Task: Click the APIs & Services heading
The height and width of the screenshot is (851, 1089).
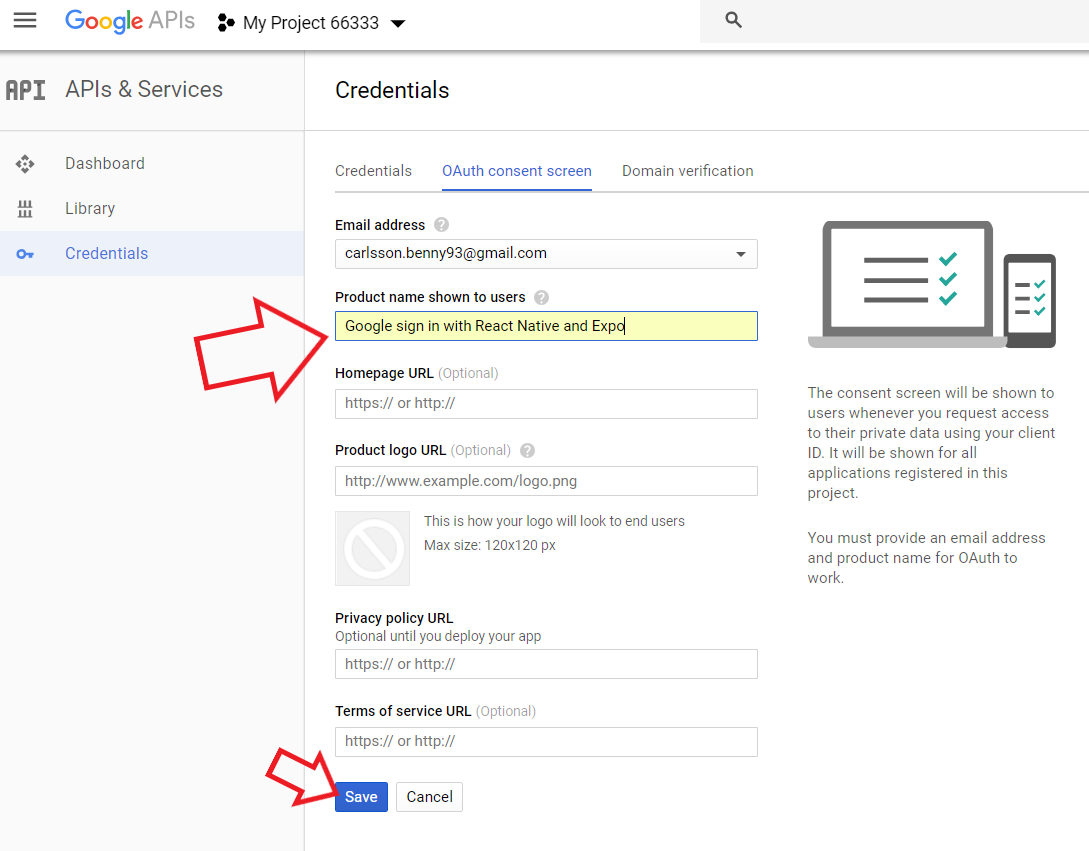Action: point(144,90)
